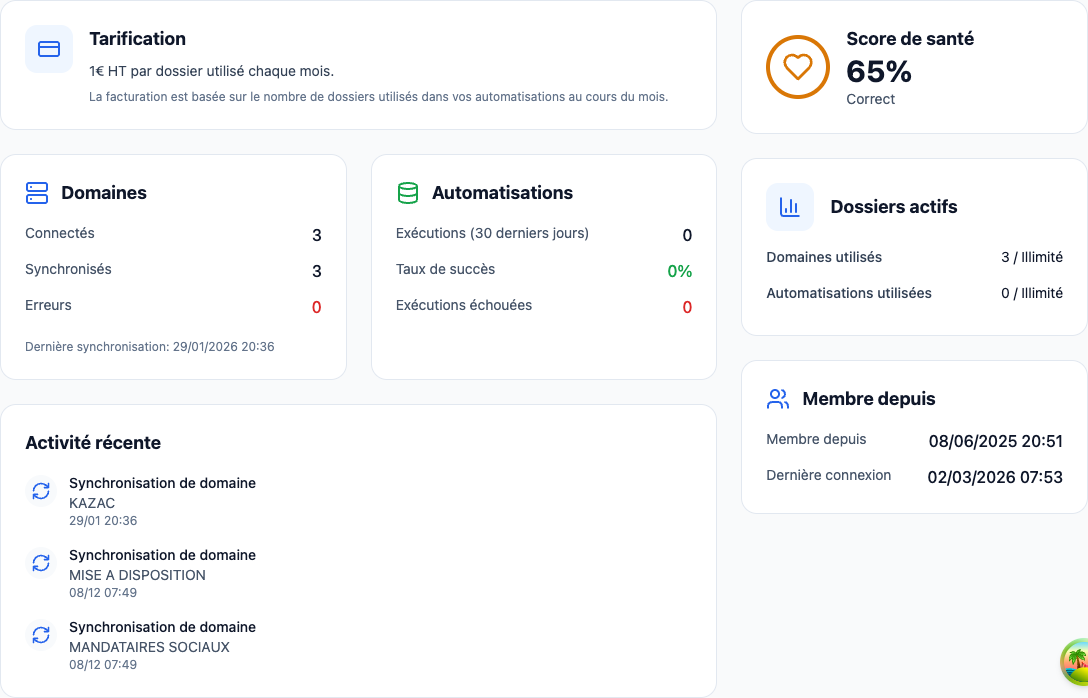Click the sync icon beside KAZAC activity
This screenshot has width=1088, height=698.
click(40, 491)
